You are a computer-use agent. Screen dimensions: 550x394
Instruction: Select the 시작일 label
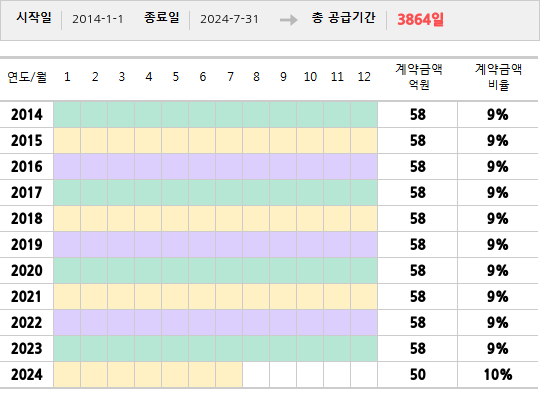point(34,17)
